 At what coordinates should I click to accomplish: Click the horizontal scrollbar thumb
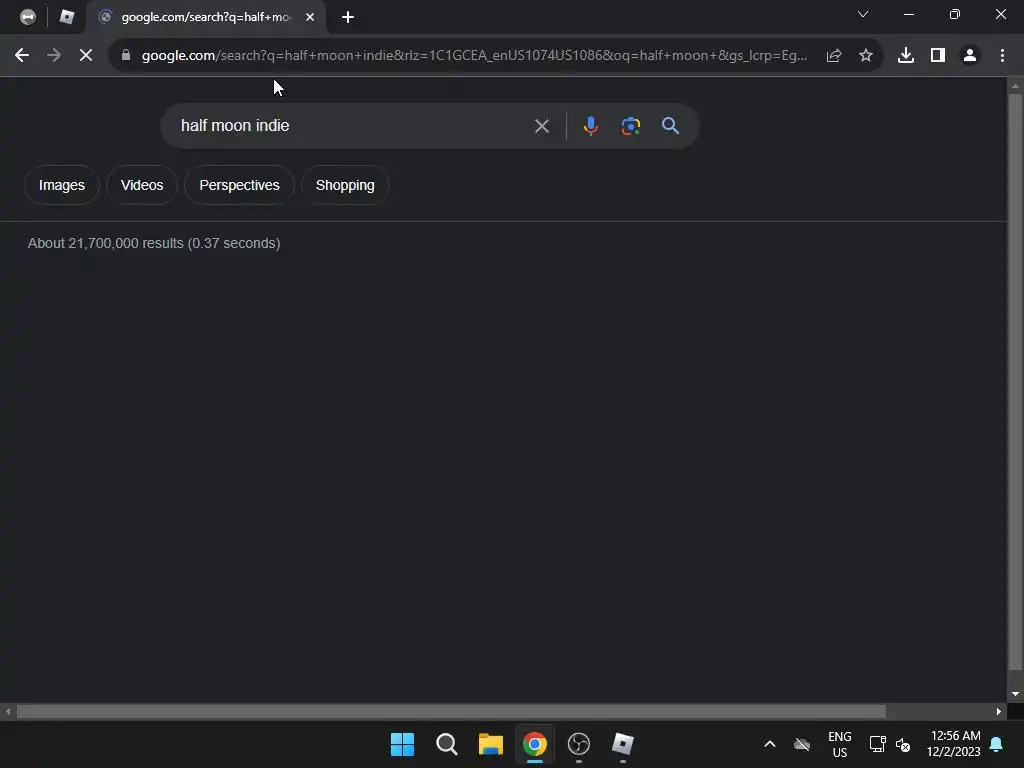point(451,711)
